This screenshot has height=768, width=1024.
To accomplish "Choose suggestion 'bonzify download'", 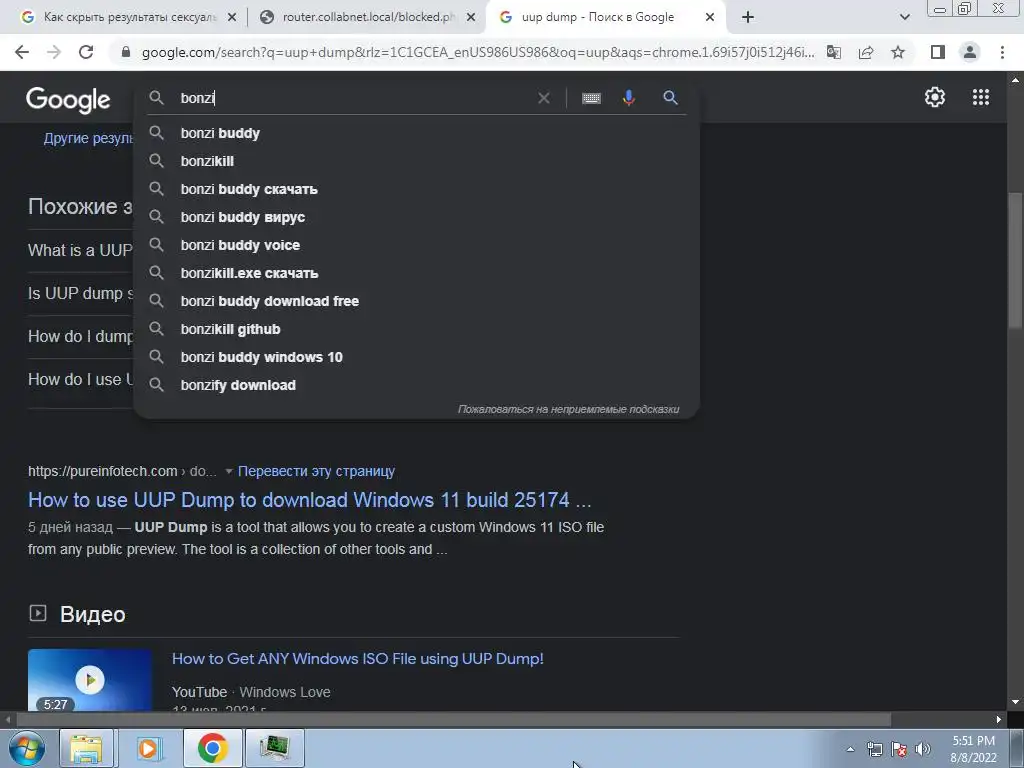I will (417, 386).
